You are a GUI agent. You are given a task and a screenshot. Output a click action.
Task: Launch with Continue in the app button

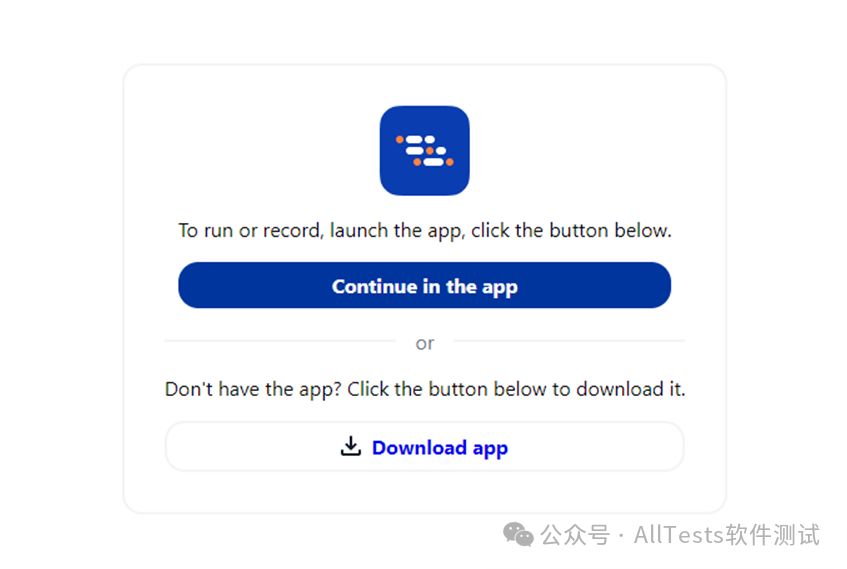click(425, 285)
